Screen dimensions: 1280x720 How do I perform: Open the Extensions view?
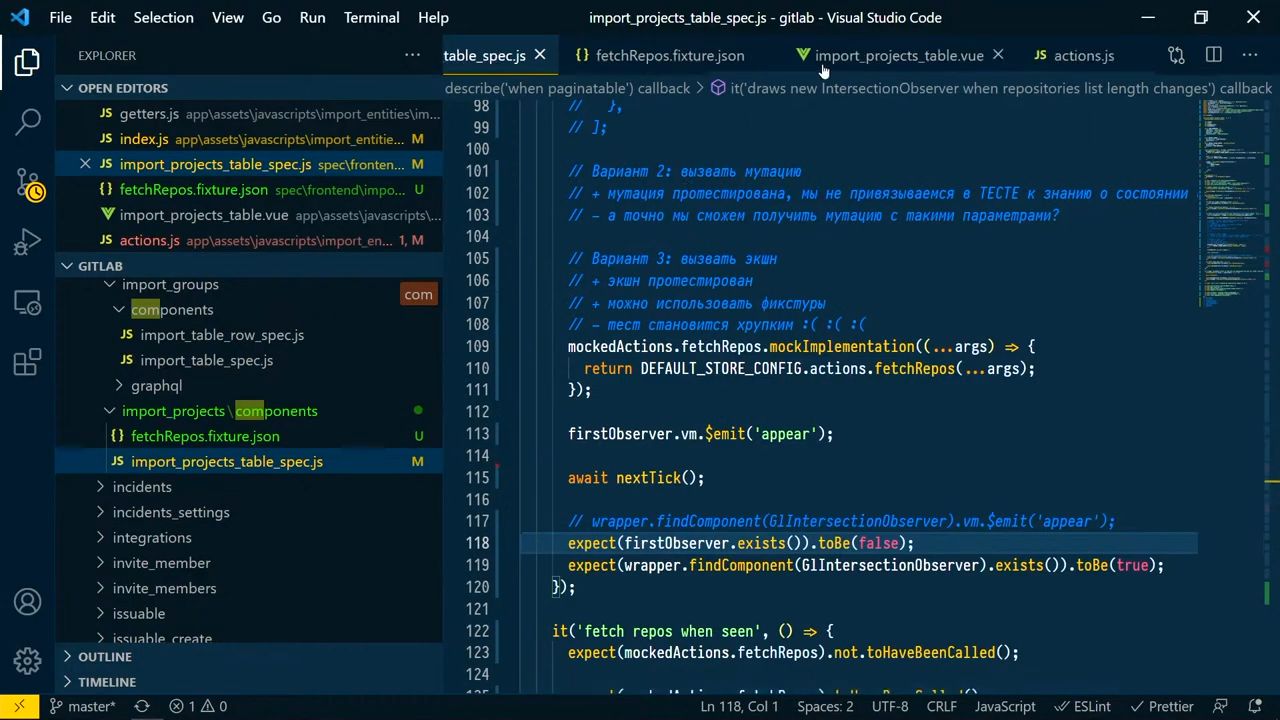(28, 362)
